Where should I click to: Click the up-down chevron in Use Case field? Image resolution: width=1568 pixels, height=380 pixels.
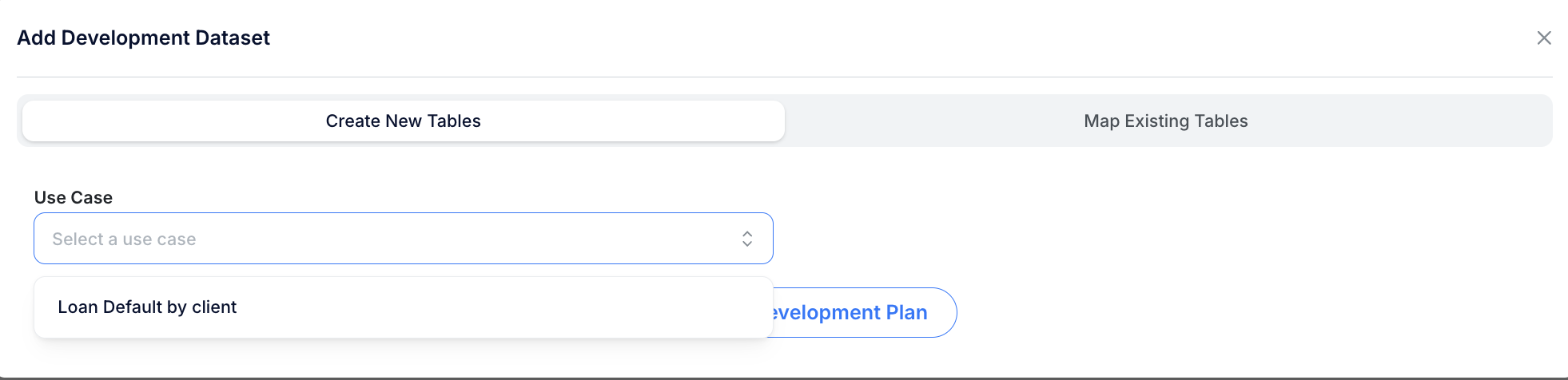[x=747, y=239]
